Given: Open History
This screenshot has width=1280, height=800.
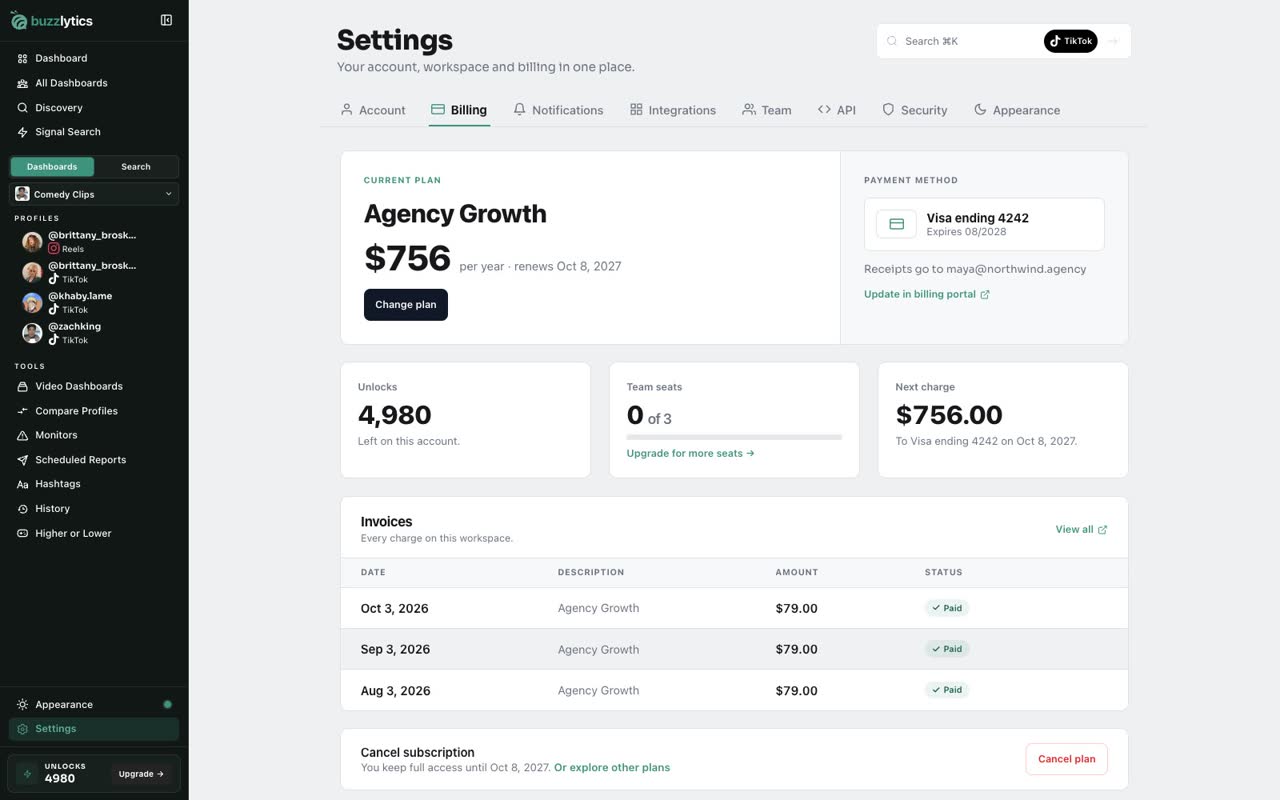Looking at the screenshot, I should 94,509.
